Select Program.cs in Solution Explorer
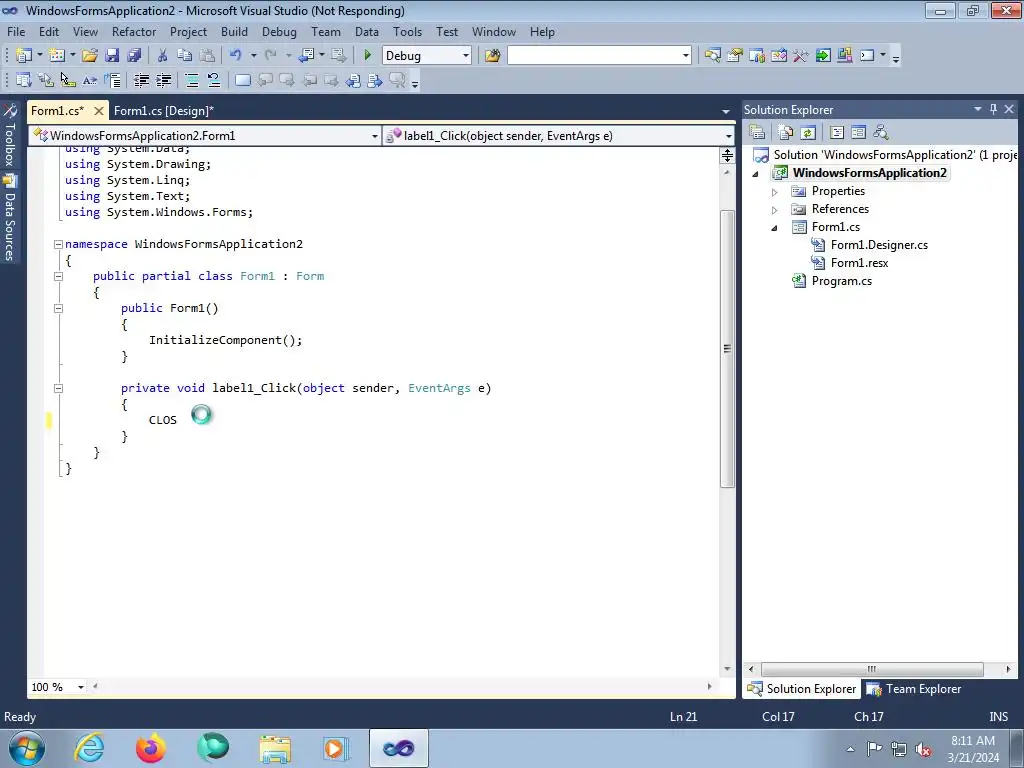Screen dimensions: 1024x768 842,281
